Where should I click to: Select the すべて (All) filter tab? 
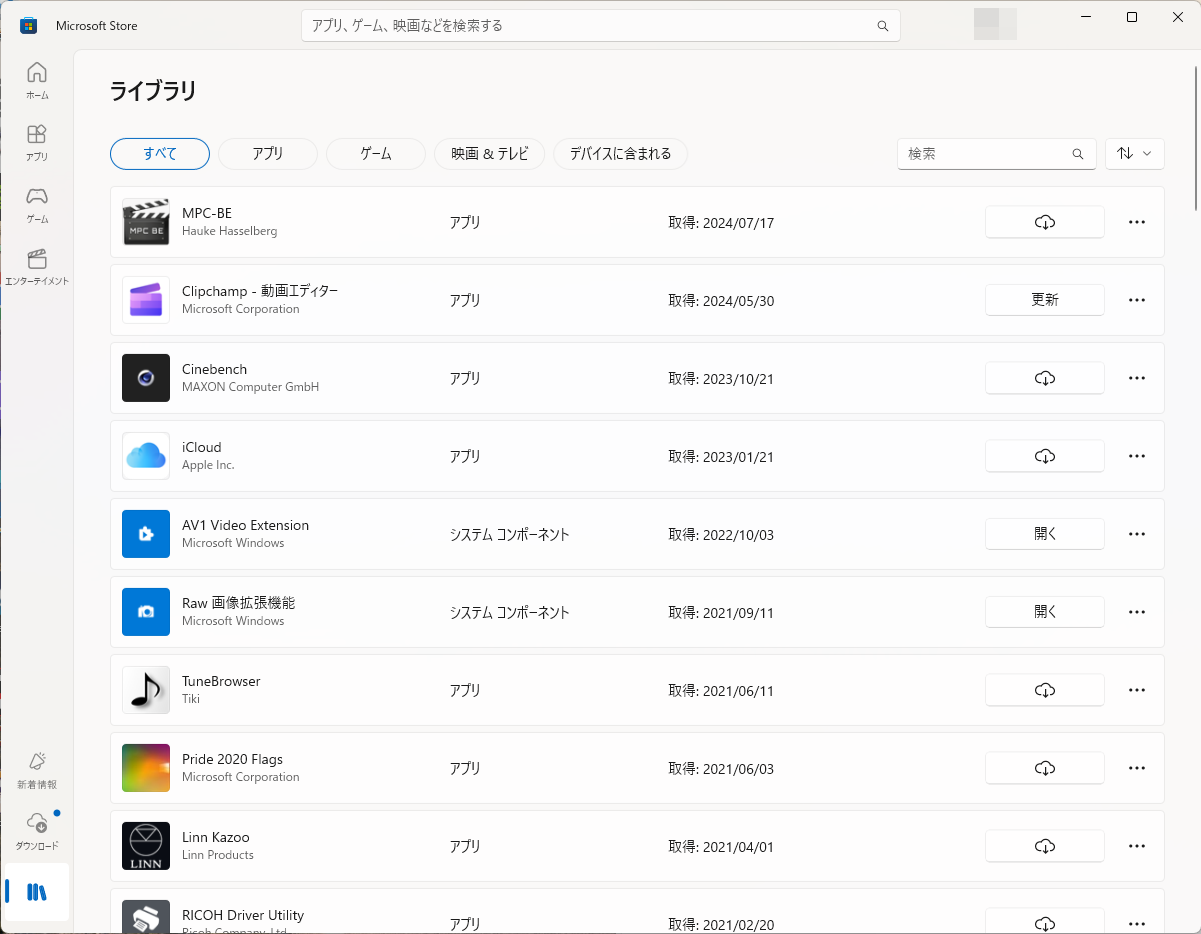pos(160,154)
